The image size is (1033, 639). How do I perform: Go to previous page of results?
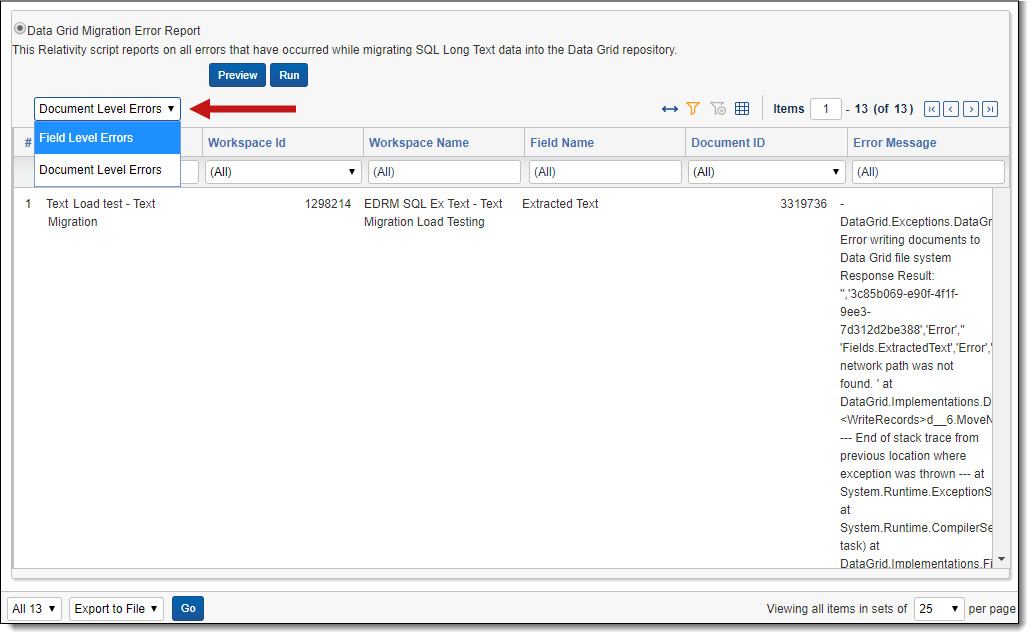[951, 109]
